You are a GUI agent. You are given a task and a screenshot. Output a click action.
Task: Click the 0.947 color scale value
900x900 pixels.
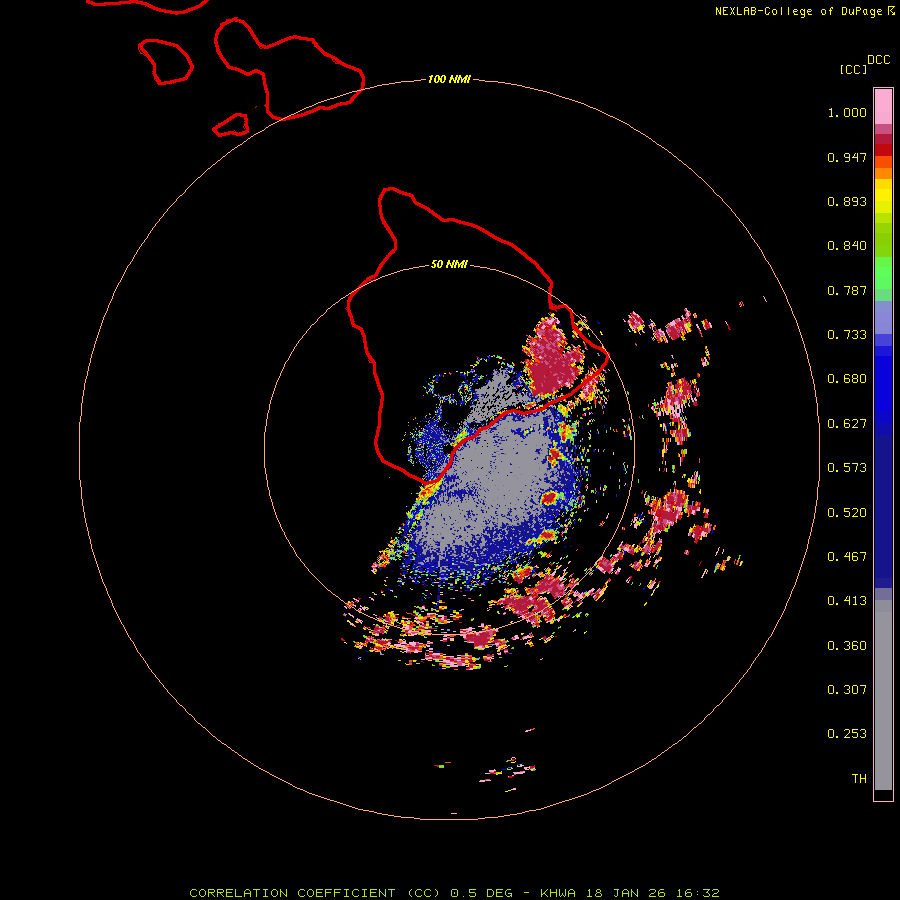coord(847,157)
